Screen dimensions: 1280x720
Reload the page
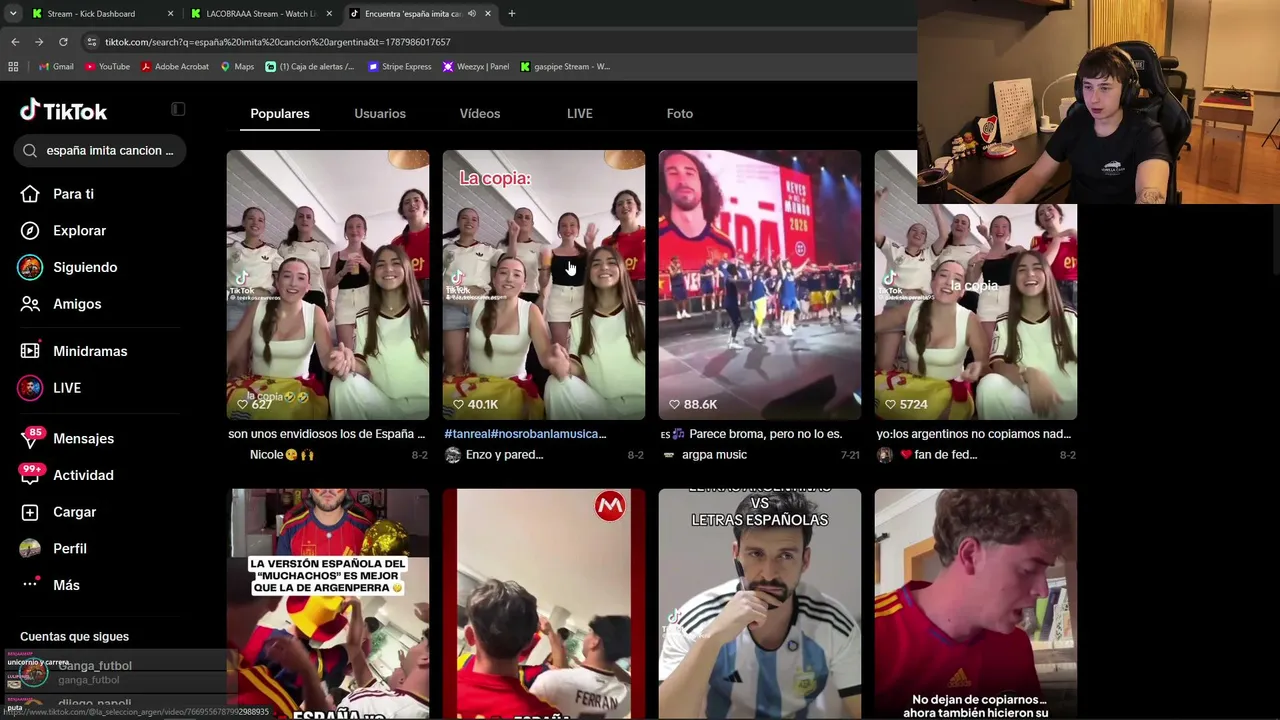tap(63, 42)
